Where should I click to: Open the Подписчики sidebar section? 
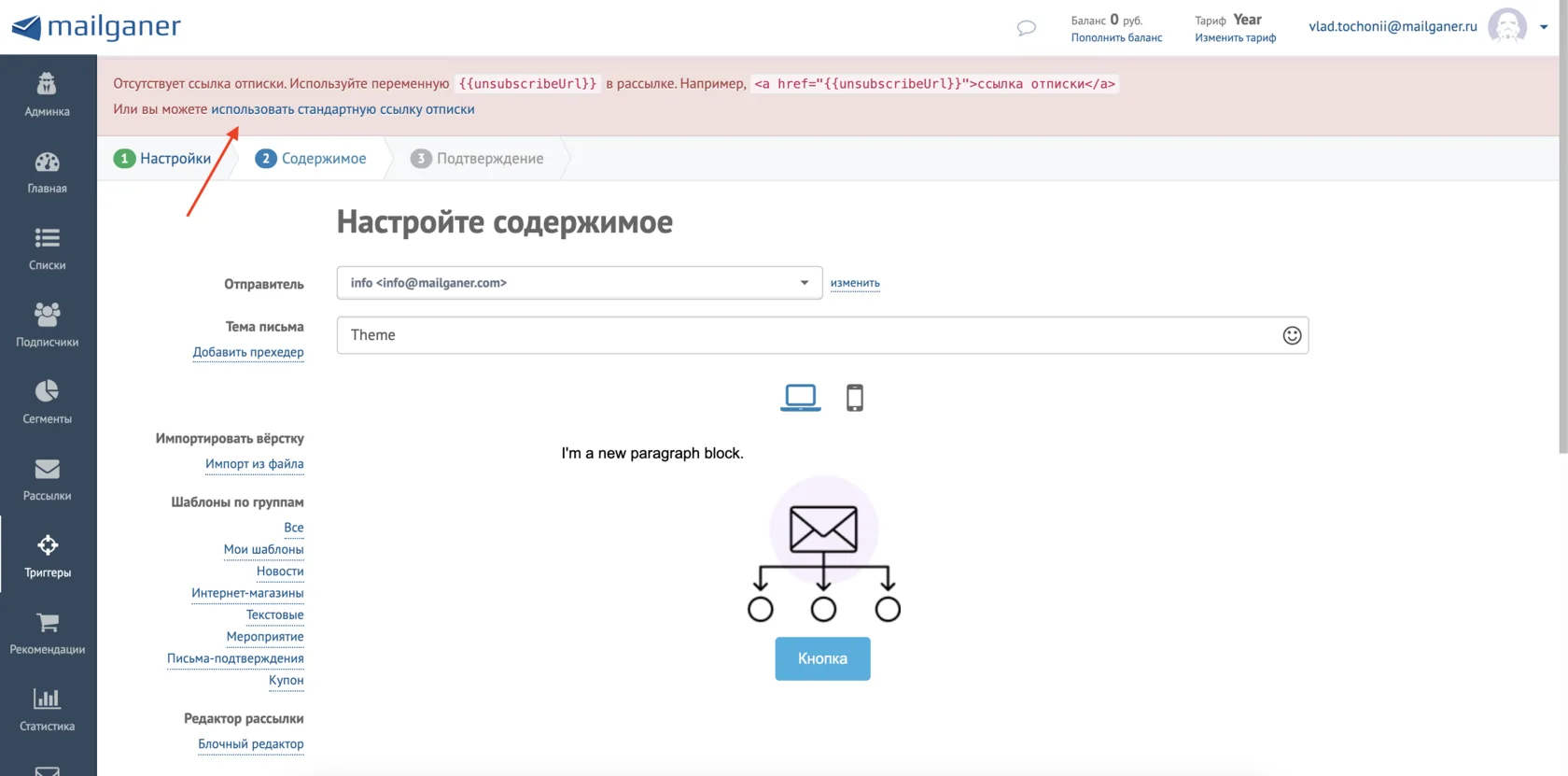tap(48, 325)
